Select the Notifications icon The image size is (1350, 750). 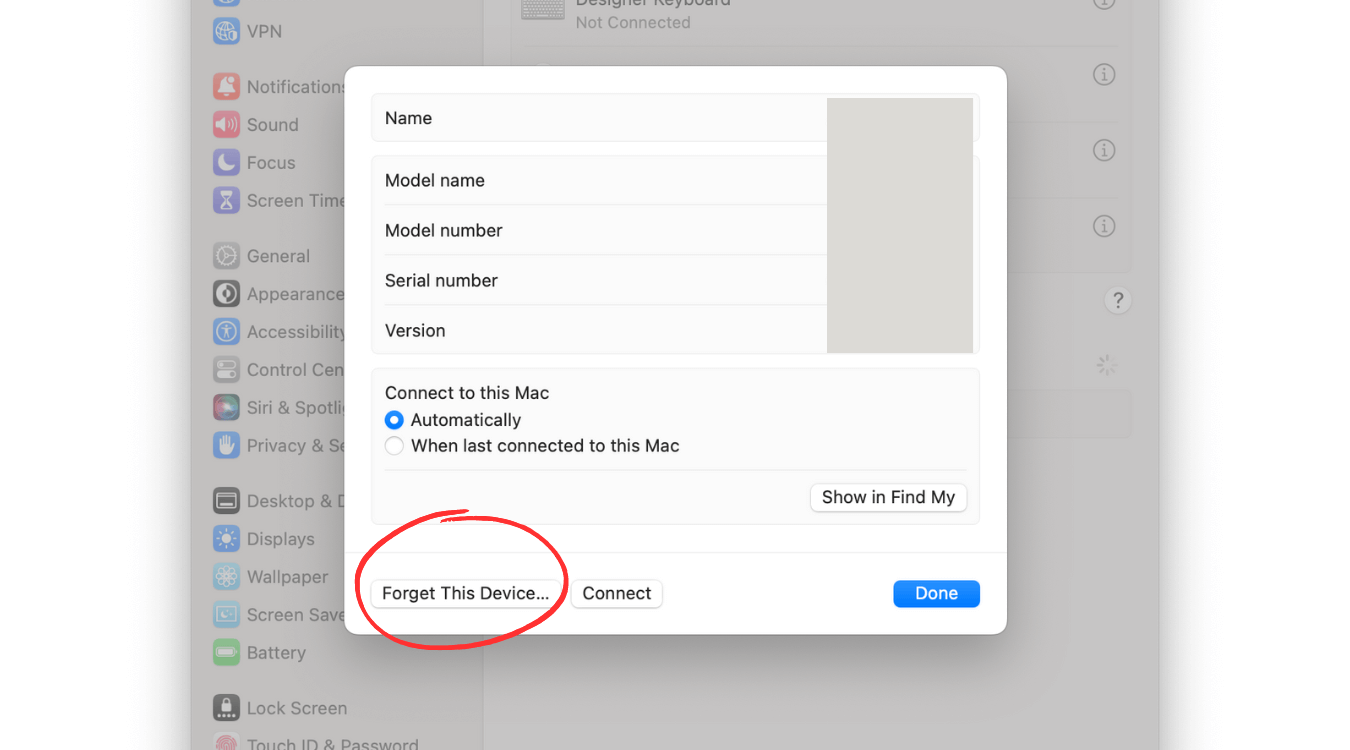coord(226,86)
